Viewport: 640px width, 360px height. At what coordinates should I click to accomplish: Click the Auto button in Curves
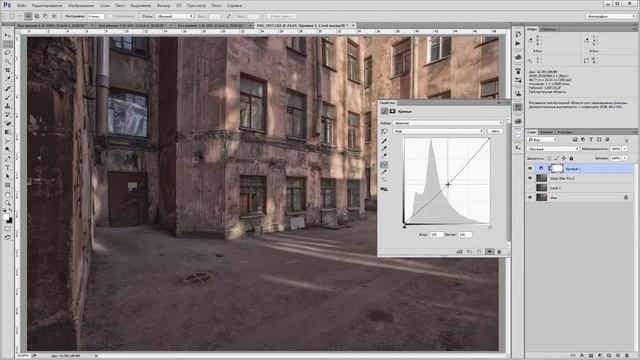[495, 131]
